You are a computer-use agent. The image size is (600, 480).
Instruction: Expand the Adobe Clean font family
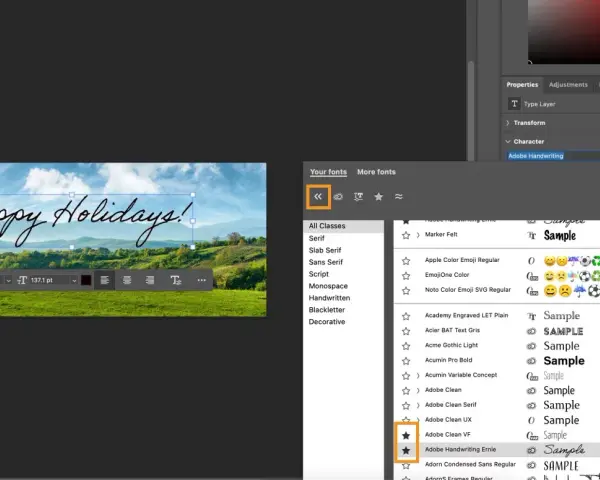click(418, 390)
